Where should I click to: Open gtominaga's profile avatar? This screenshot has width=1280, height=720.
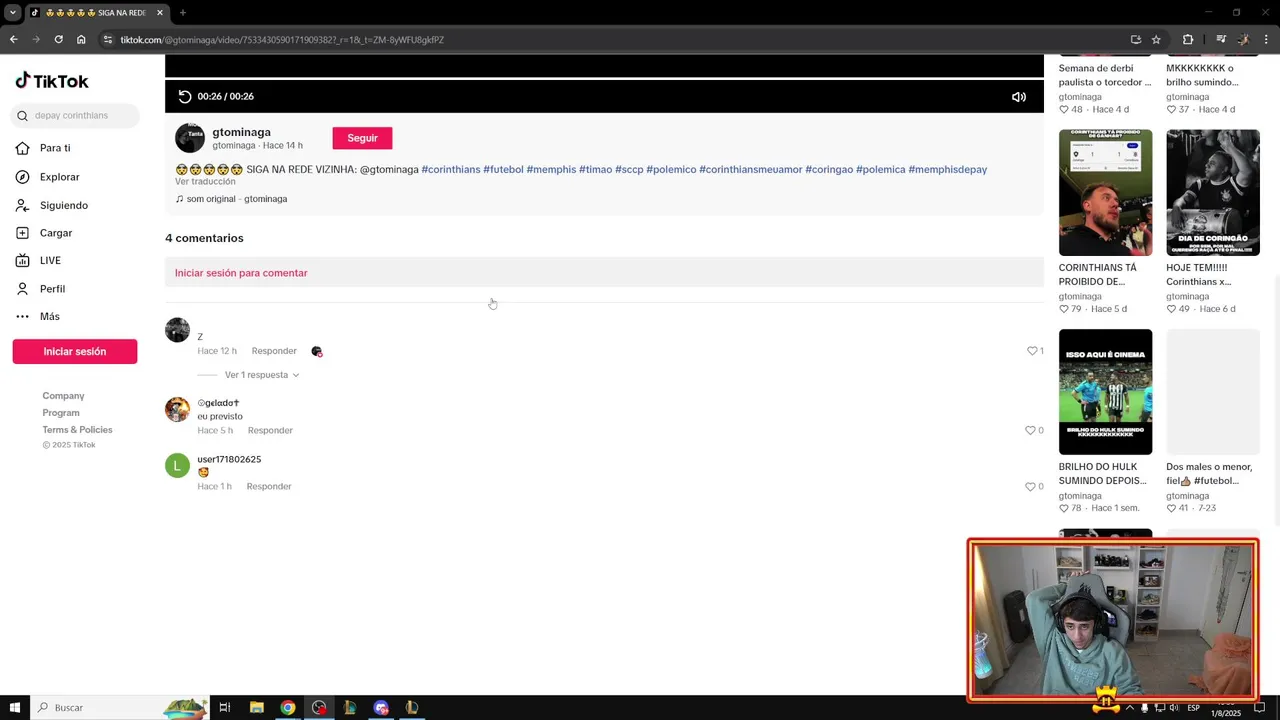tap(189, 138)
